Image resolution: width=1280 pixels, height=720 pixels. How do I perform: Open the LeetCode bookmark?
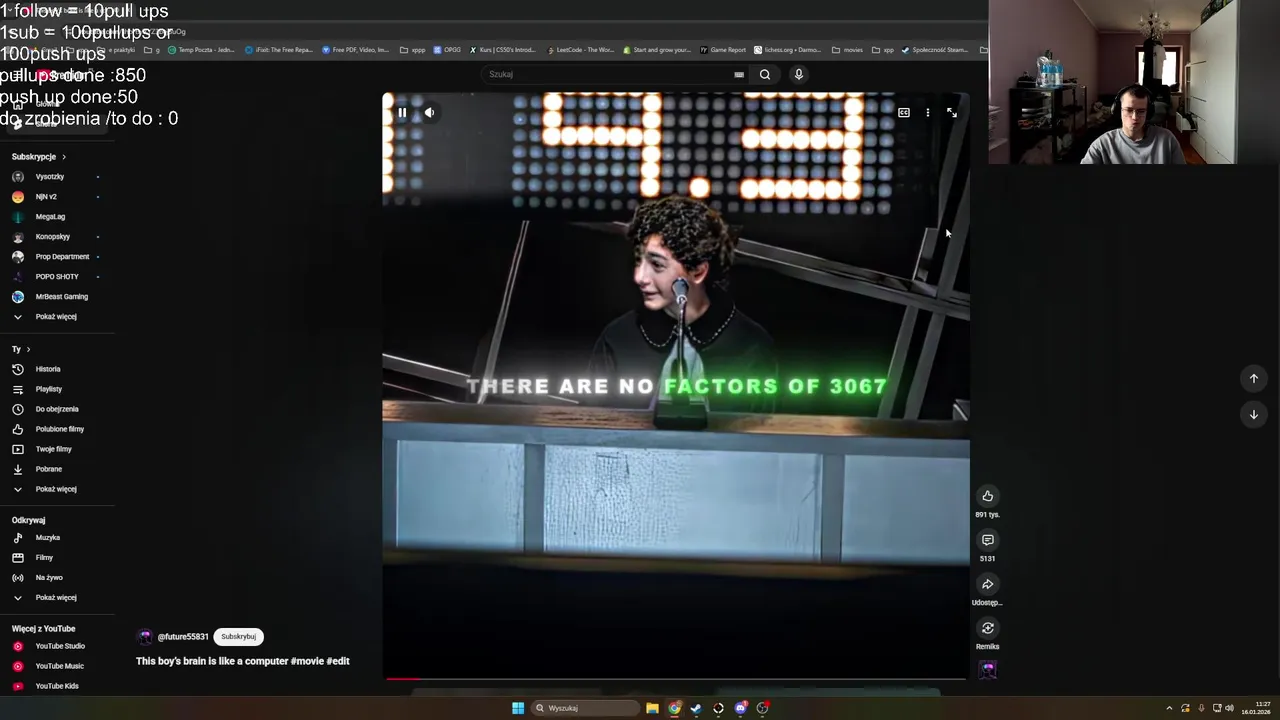(580, 50)
